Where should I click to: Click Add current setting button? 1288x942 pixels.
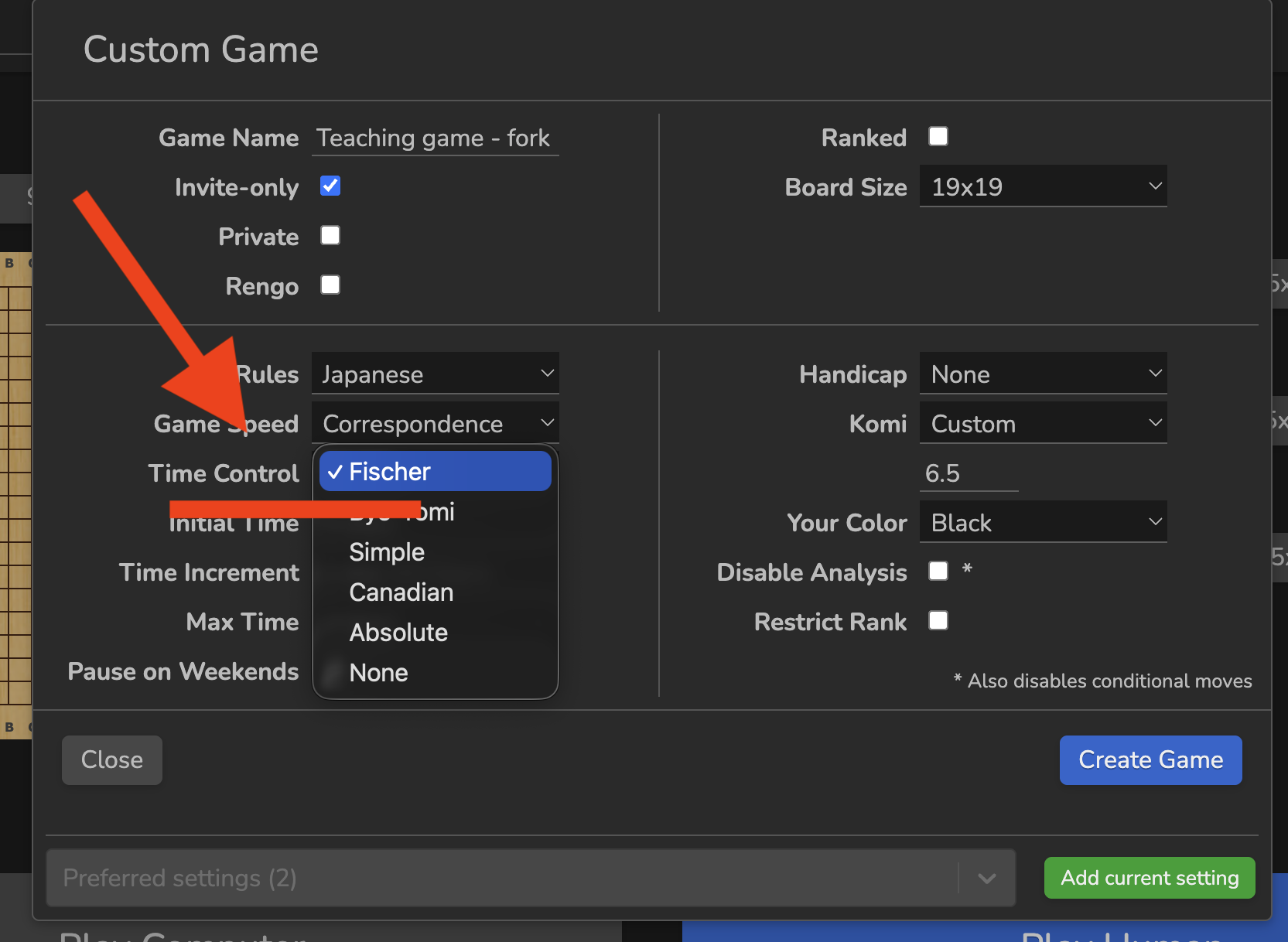click(1149, 878)
